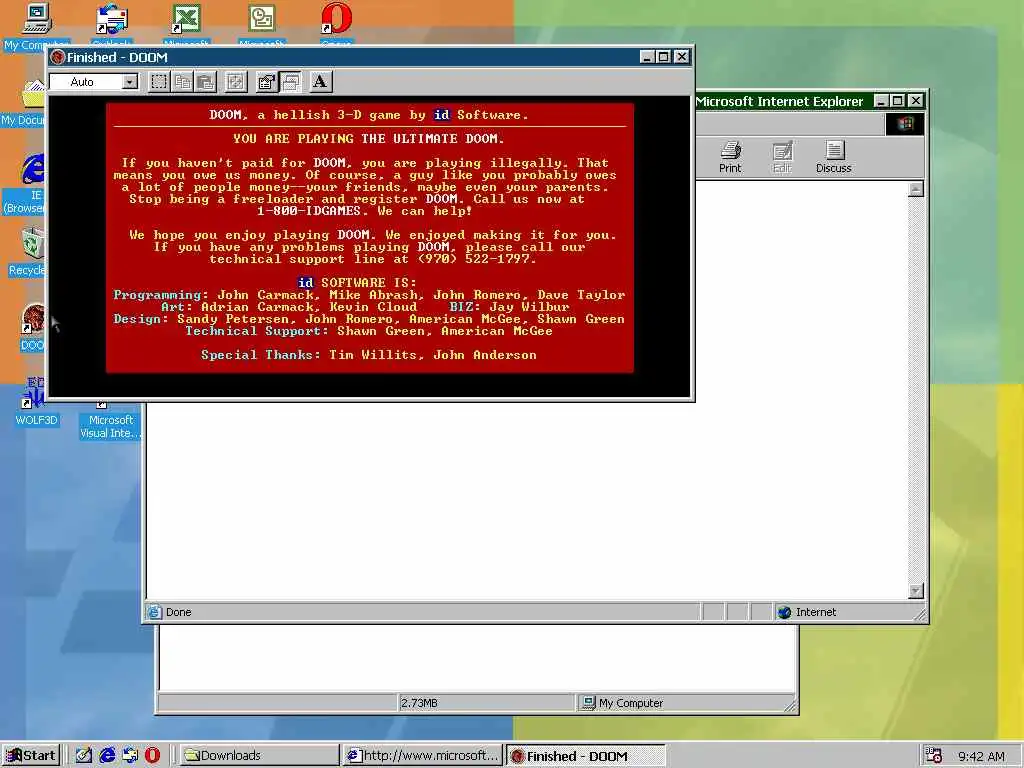Open the Auto font size dropdown
1024x768 pixels.
tap(130, 82)
